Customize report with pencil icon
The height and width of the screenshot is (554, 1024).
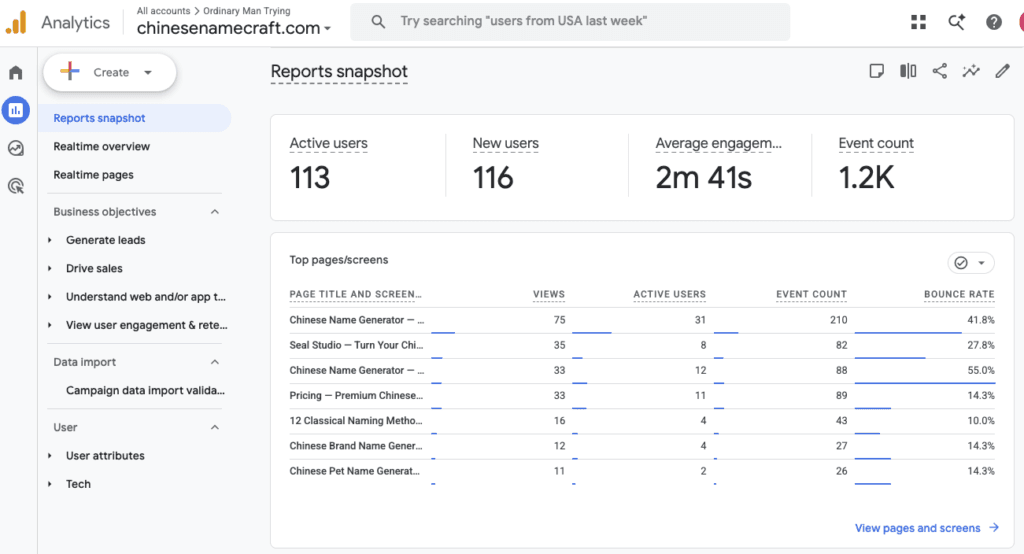click(1002, 71)
